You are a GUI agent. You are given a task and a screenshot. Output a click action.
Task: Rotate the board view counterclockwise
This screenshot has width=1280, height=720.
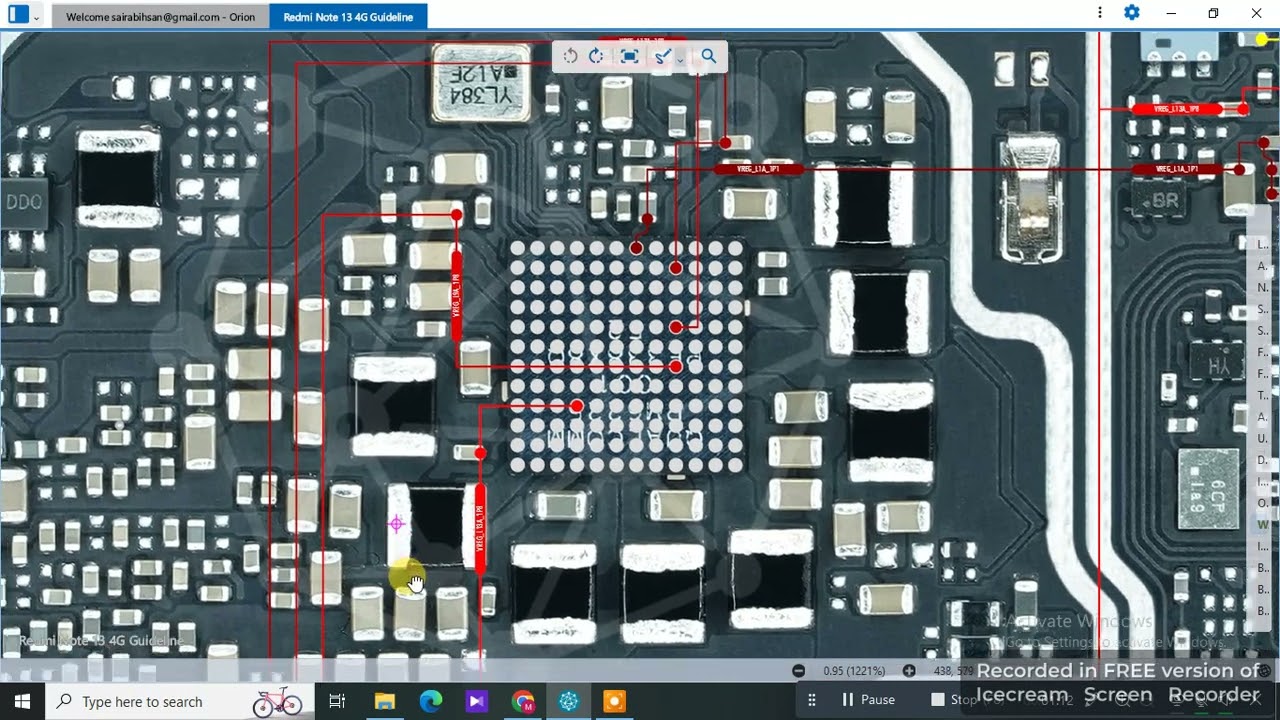coord(570,56)
